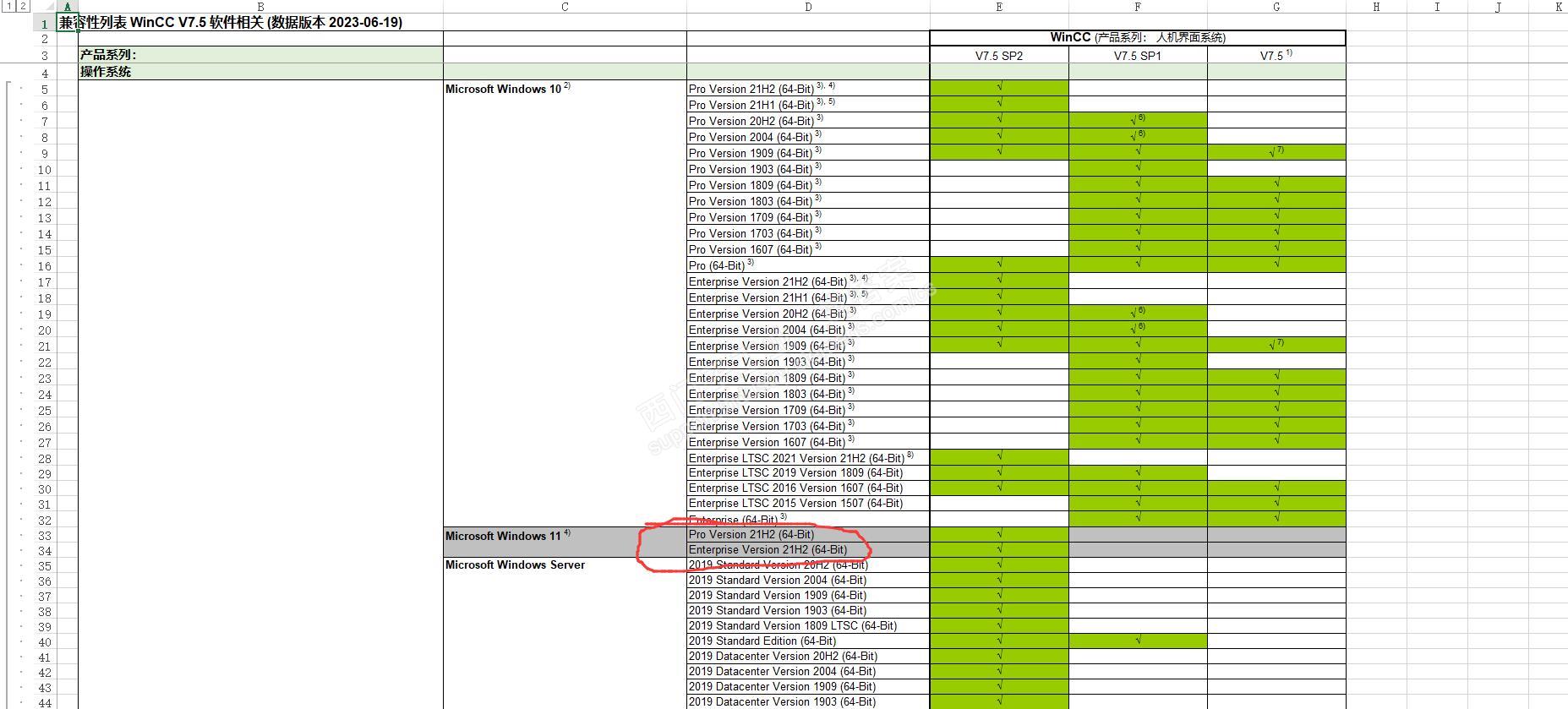1568x709 pixels.
Task: Select column J header
Action: click(x=1498, y=7)
